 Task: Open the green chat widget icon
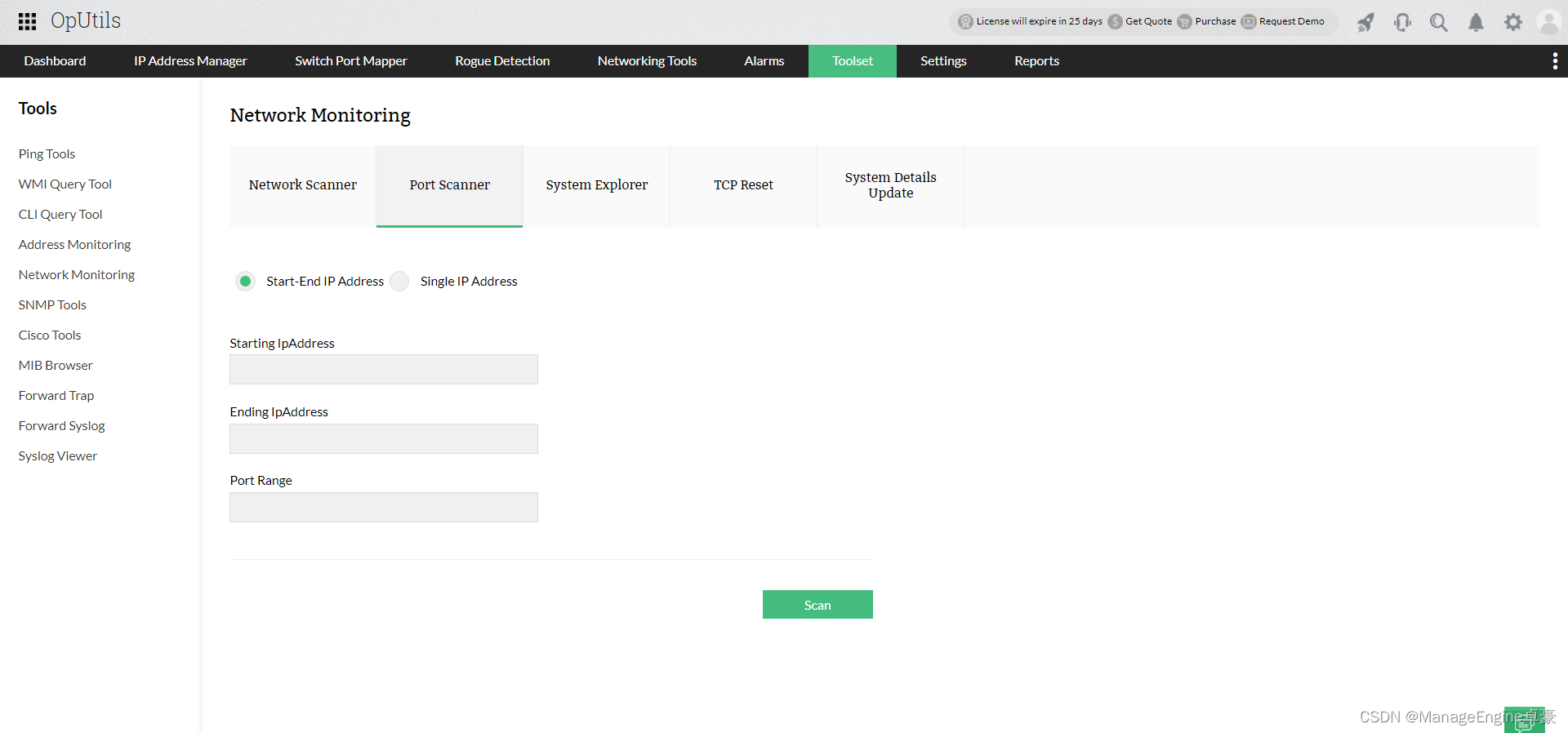coord(1525,720)
